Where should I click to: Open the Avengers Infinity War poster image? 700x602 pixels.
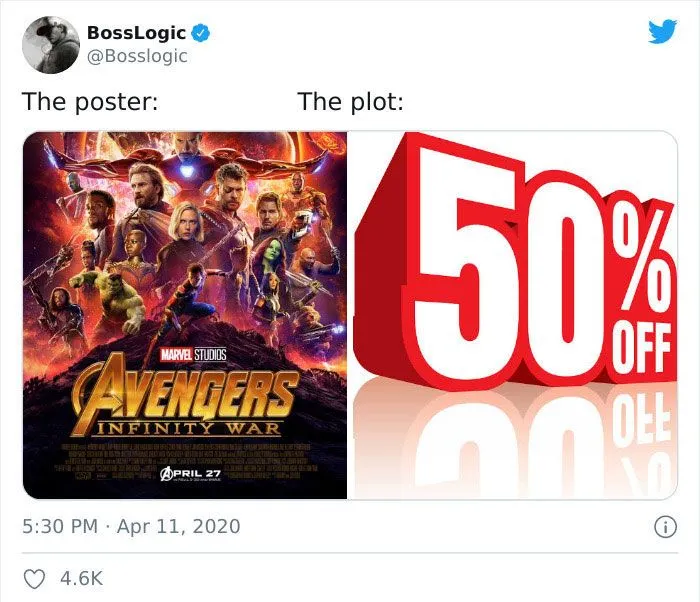[x=185, y=315]
